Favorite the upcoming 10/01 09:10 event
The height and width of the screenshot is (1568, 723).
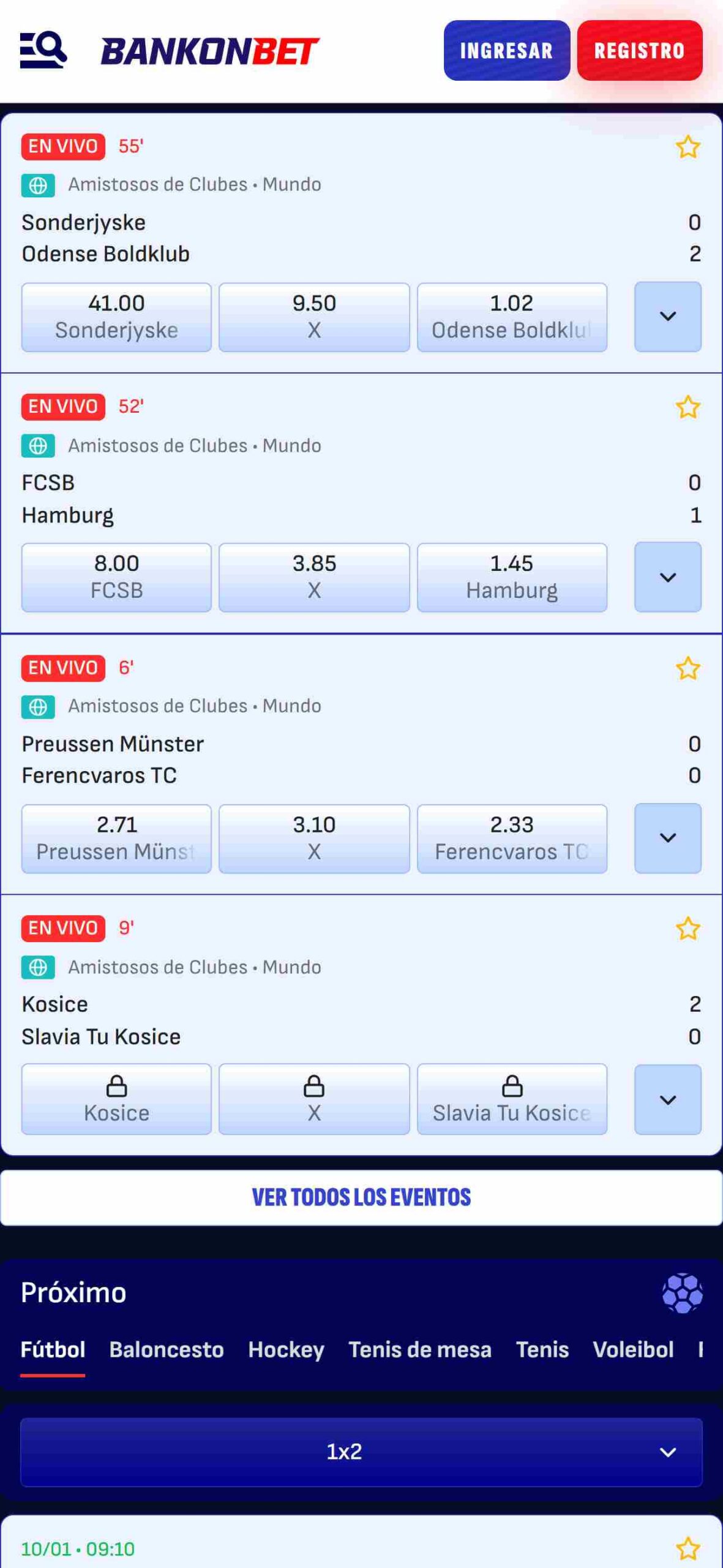click(687, 1548)
